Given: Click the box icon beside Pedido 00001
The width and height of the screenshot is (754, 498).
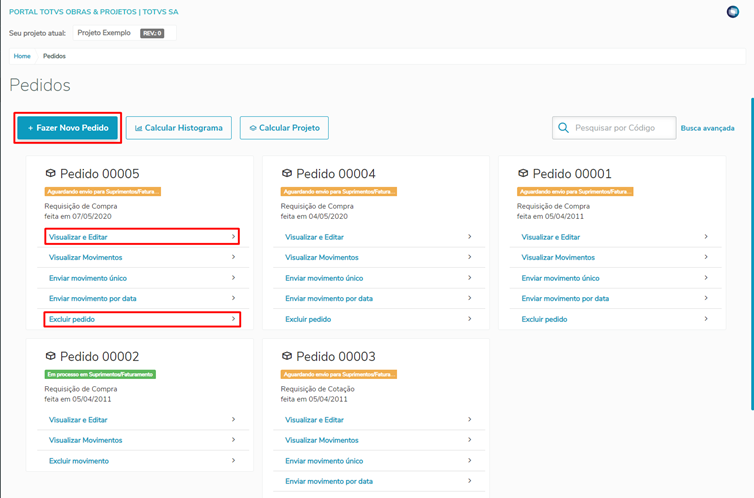Looking at the screenshot, I should pyautogui.click(x=523, y=173).
